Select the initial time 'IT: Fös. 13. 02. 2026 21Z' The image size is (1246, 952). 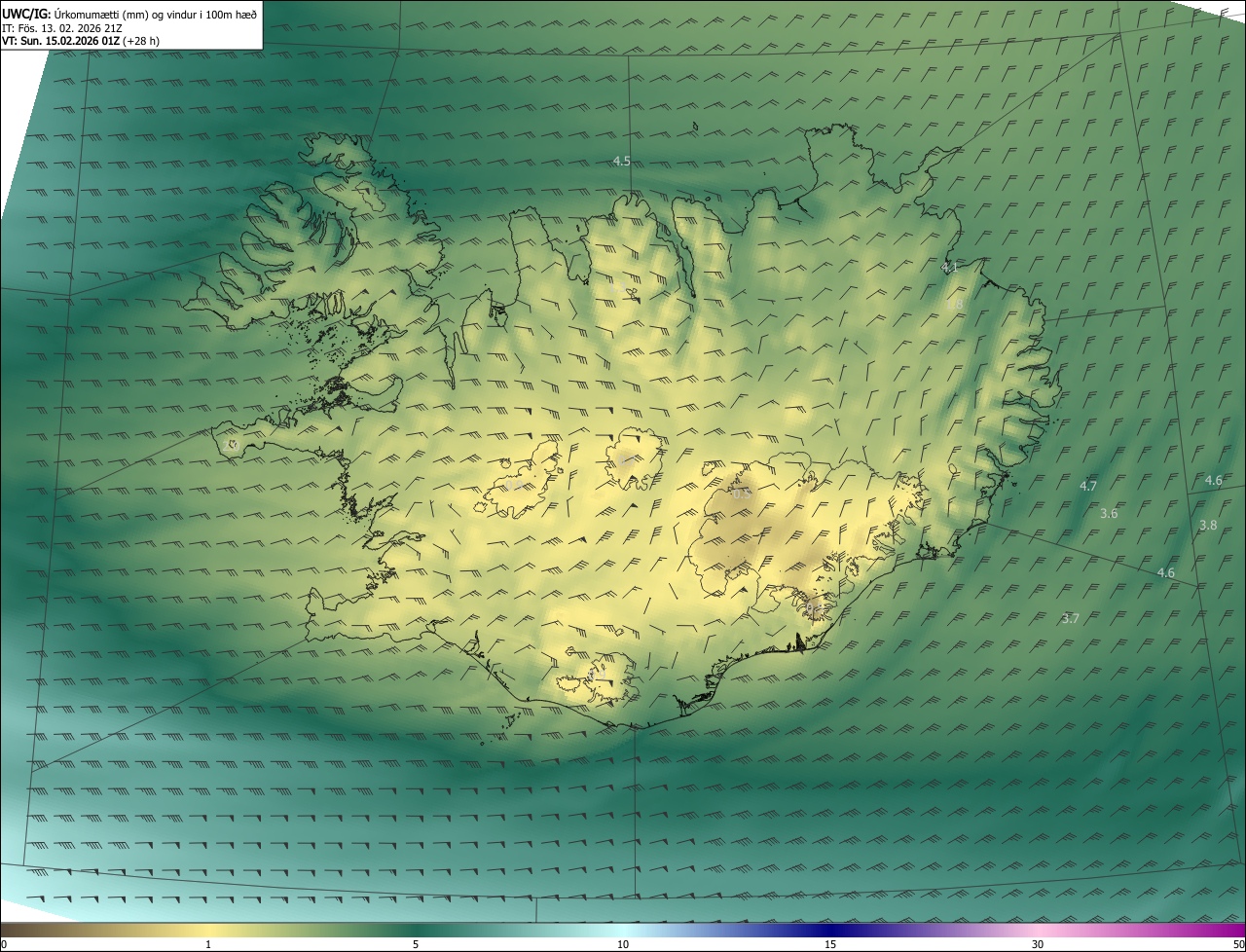pos(62,27)
